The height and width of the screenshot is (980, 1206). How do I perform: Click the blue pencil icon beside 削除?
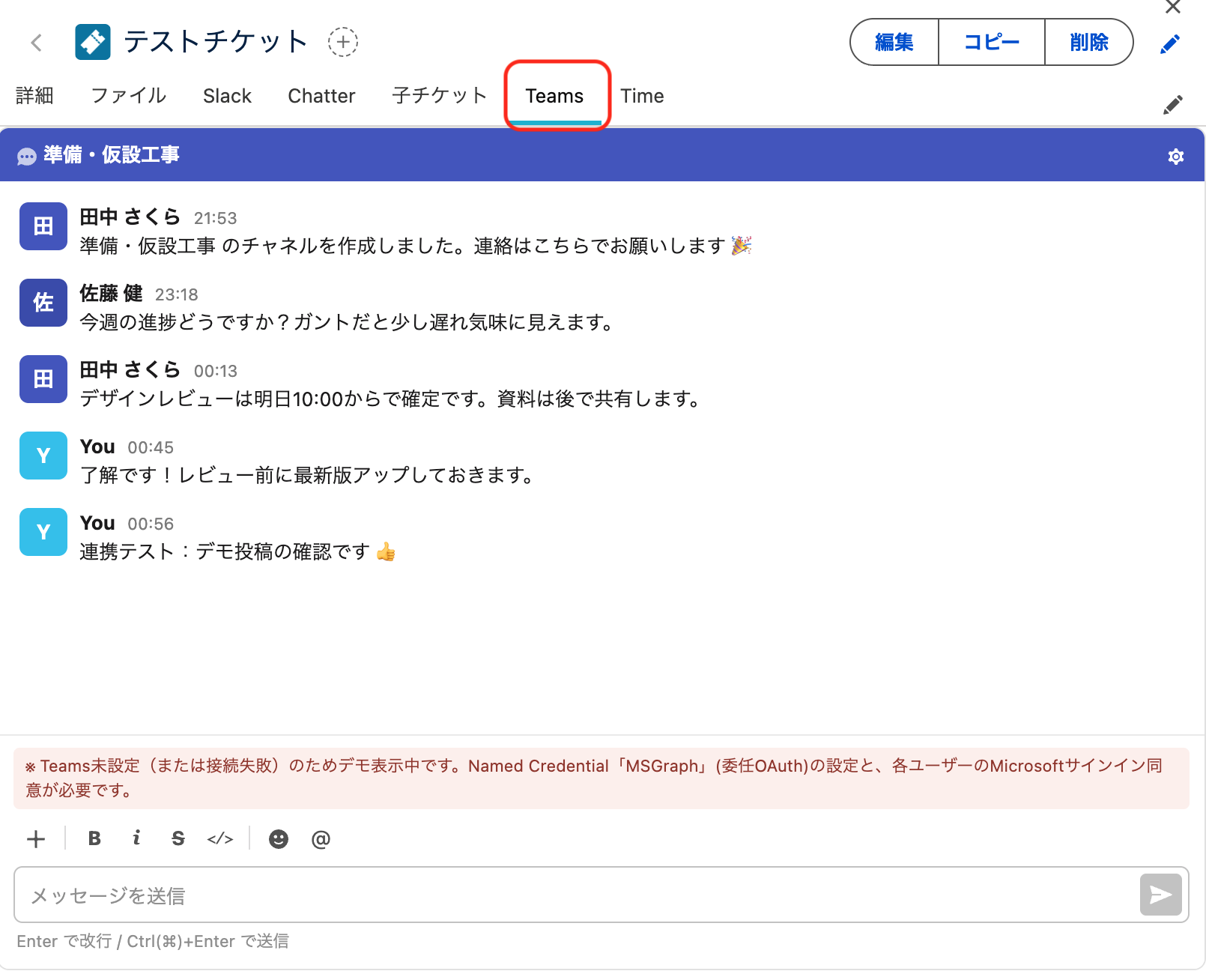point(1169,43)
